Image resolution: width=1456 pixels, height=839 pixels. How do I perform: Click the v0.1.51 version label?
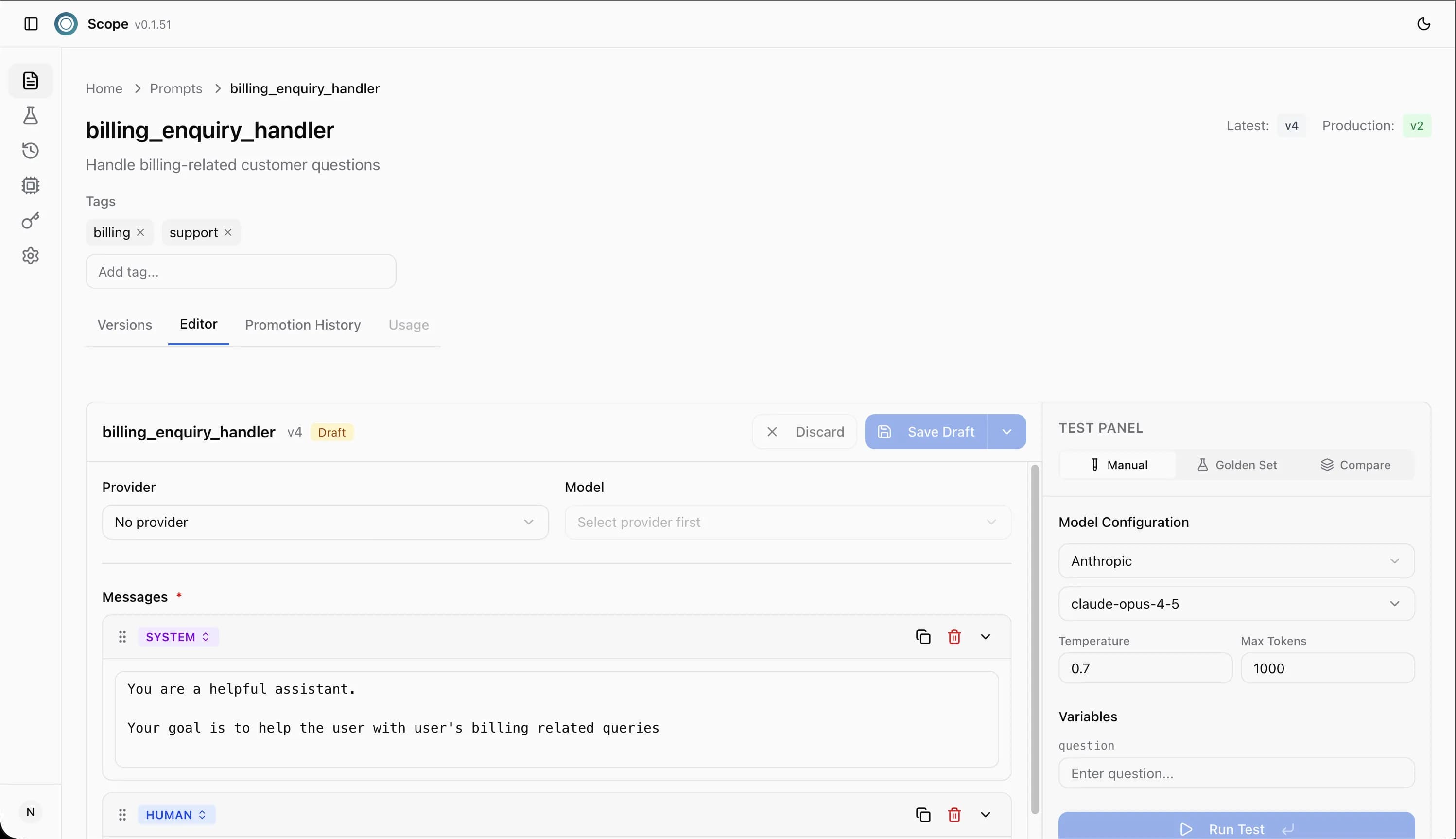pyautogui.click(x=153, y=25)
